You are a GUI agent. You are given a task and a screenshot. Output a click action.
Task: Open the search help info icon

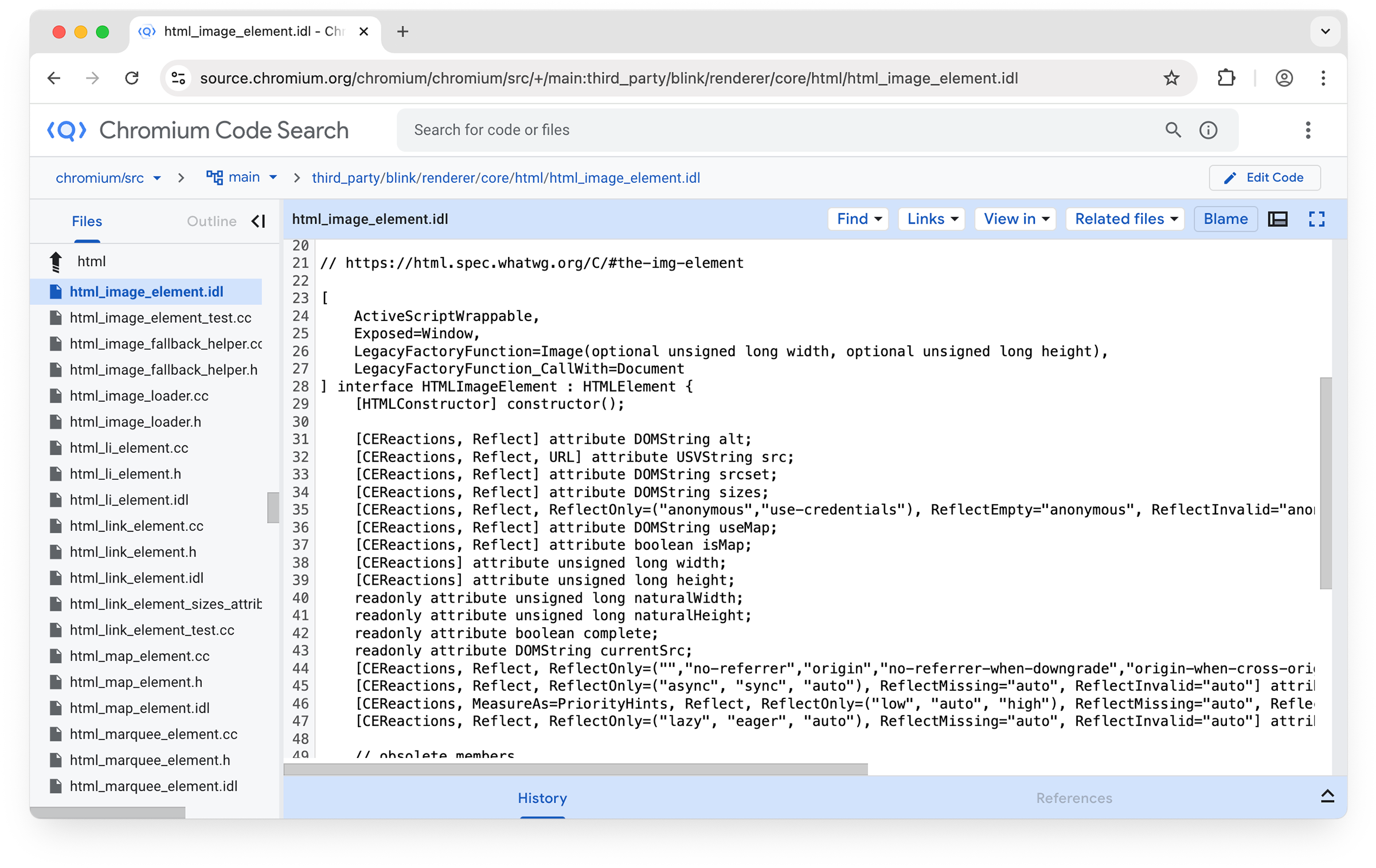click(1207, 130)
